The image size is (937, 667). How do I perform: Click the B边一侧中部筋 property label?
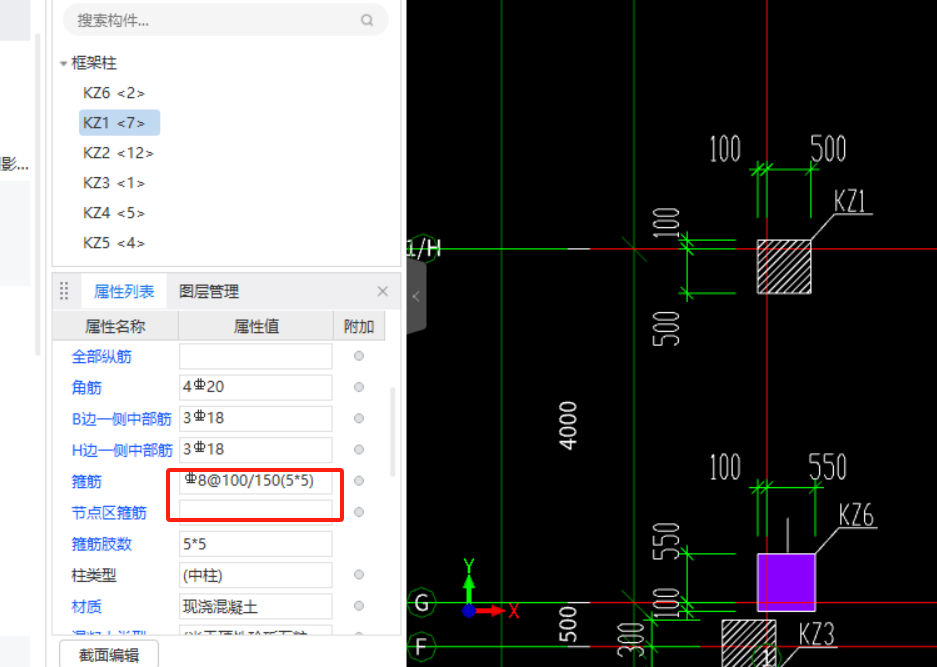click(x=122, y=419)
